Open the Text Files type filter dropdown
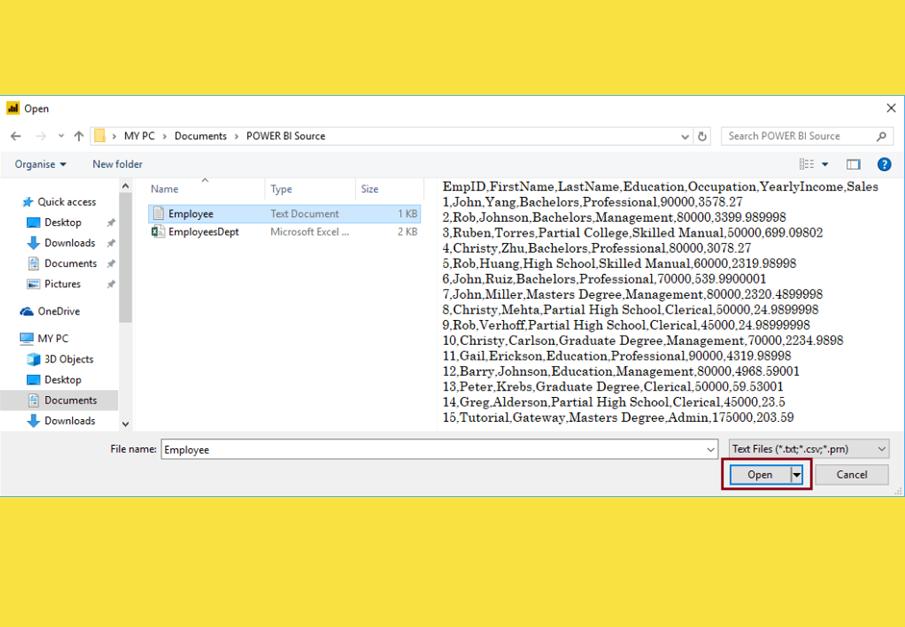Image resolution: width=905 pixels, height=627 pixels. [x=809, y=449]
